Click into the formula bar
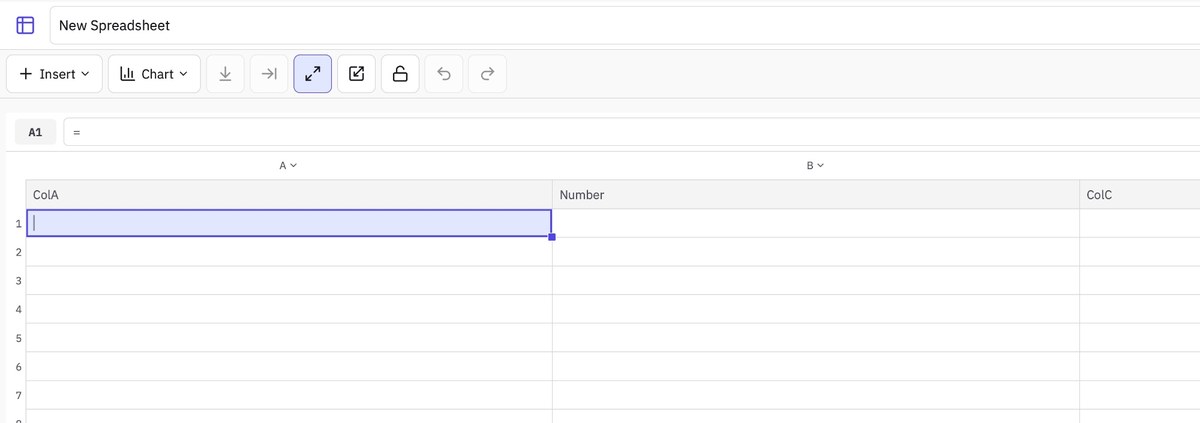The image size is (1200, 423). coord(632,131)
